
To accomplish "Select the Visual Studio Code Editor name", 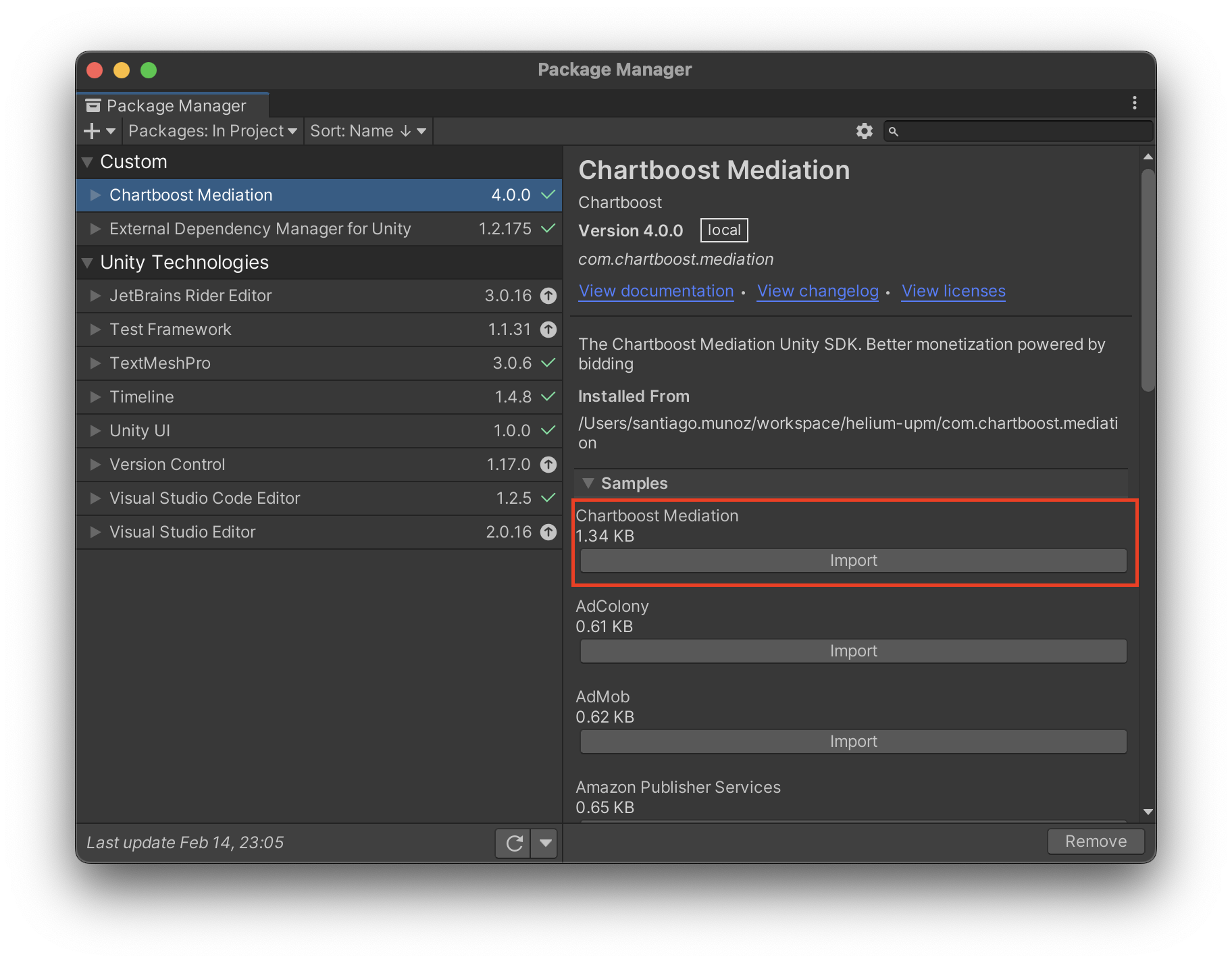I will tap(205, 498).
